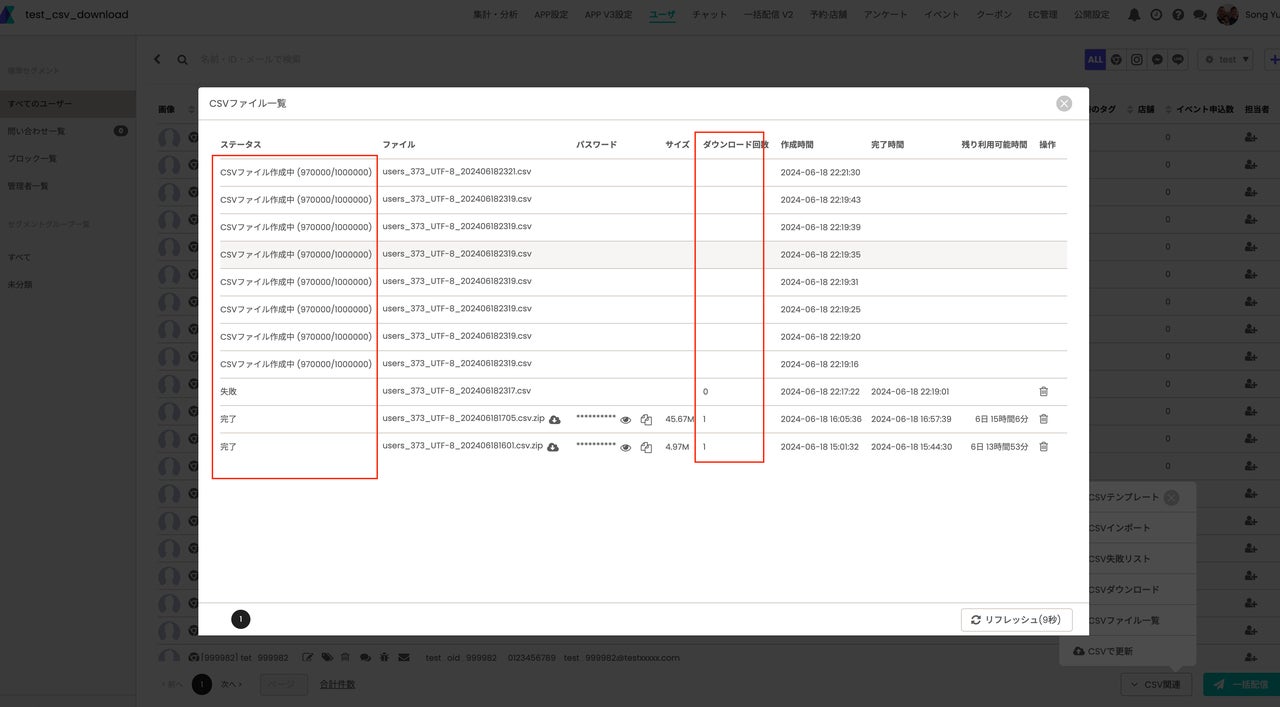1280x707 pixels.
Task: Click the 一括配信 send button
Action: pos(1241,685)
